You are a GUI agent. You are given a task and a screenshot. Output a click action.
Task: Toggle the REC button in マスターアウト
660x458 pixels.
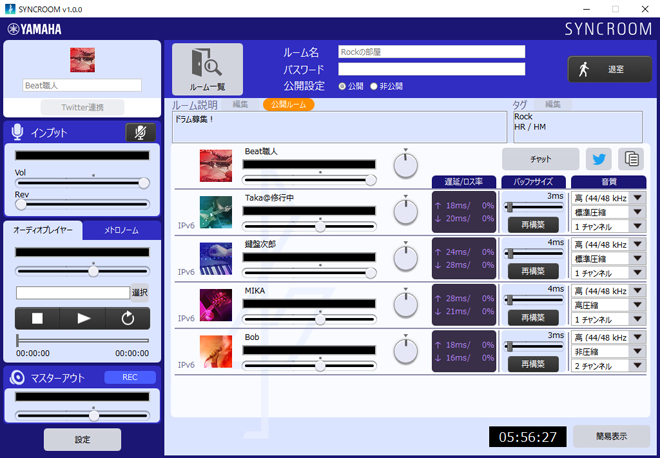point(130,377)
